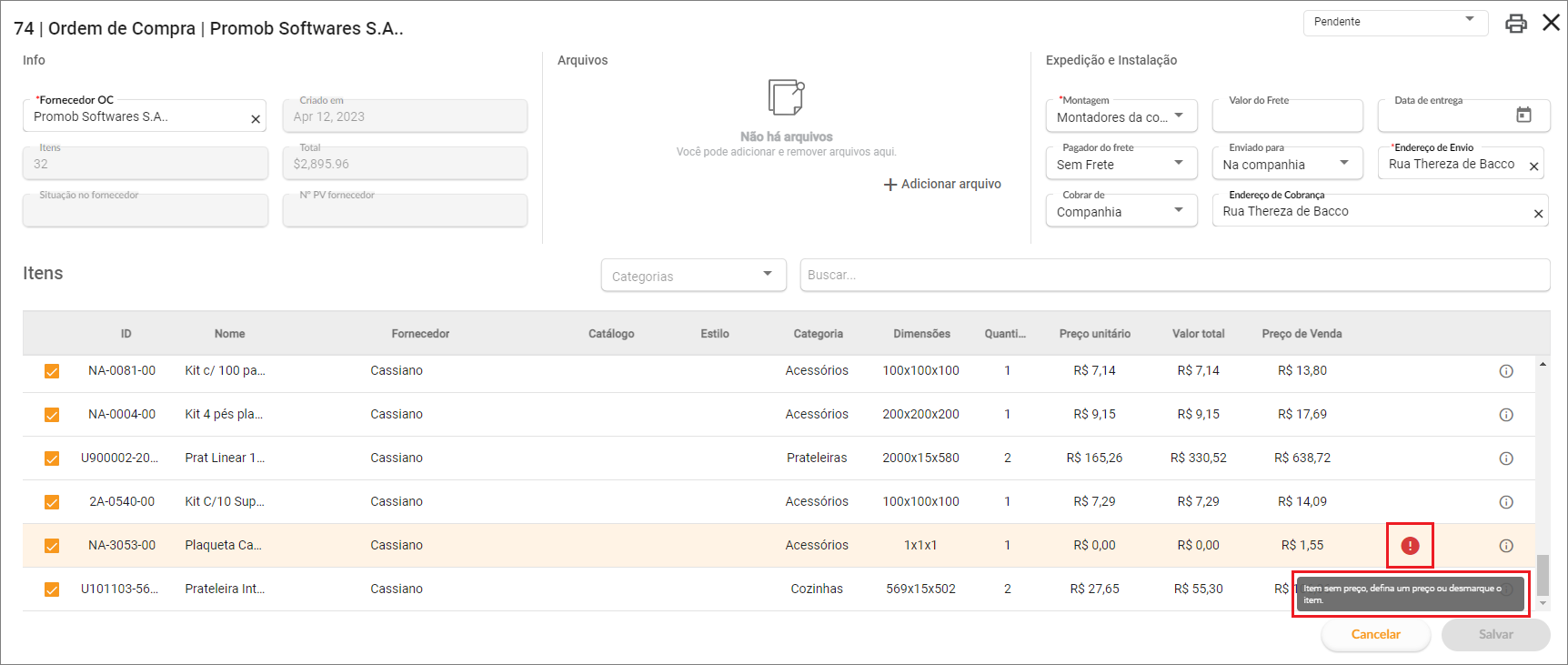Click the 'R$ 638,72' sale price
This screenshot has width=1568, height=665.
(1302, 458)
